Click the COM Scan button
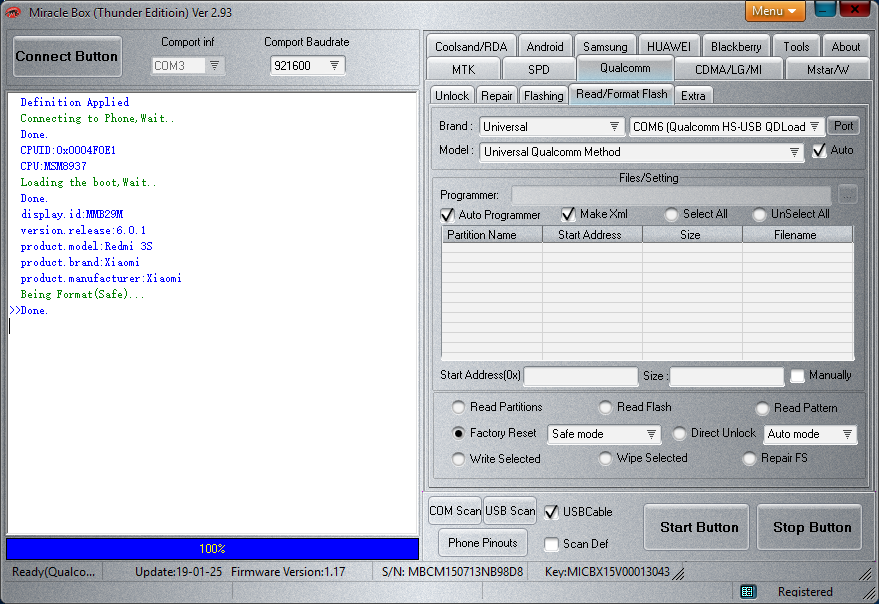The width and height of the screenshot is (879, 604). coord(455,511)
